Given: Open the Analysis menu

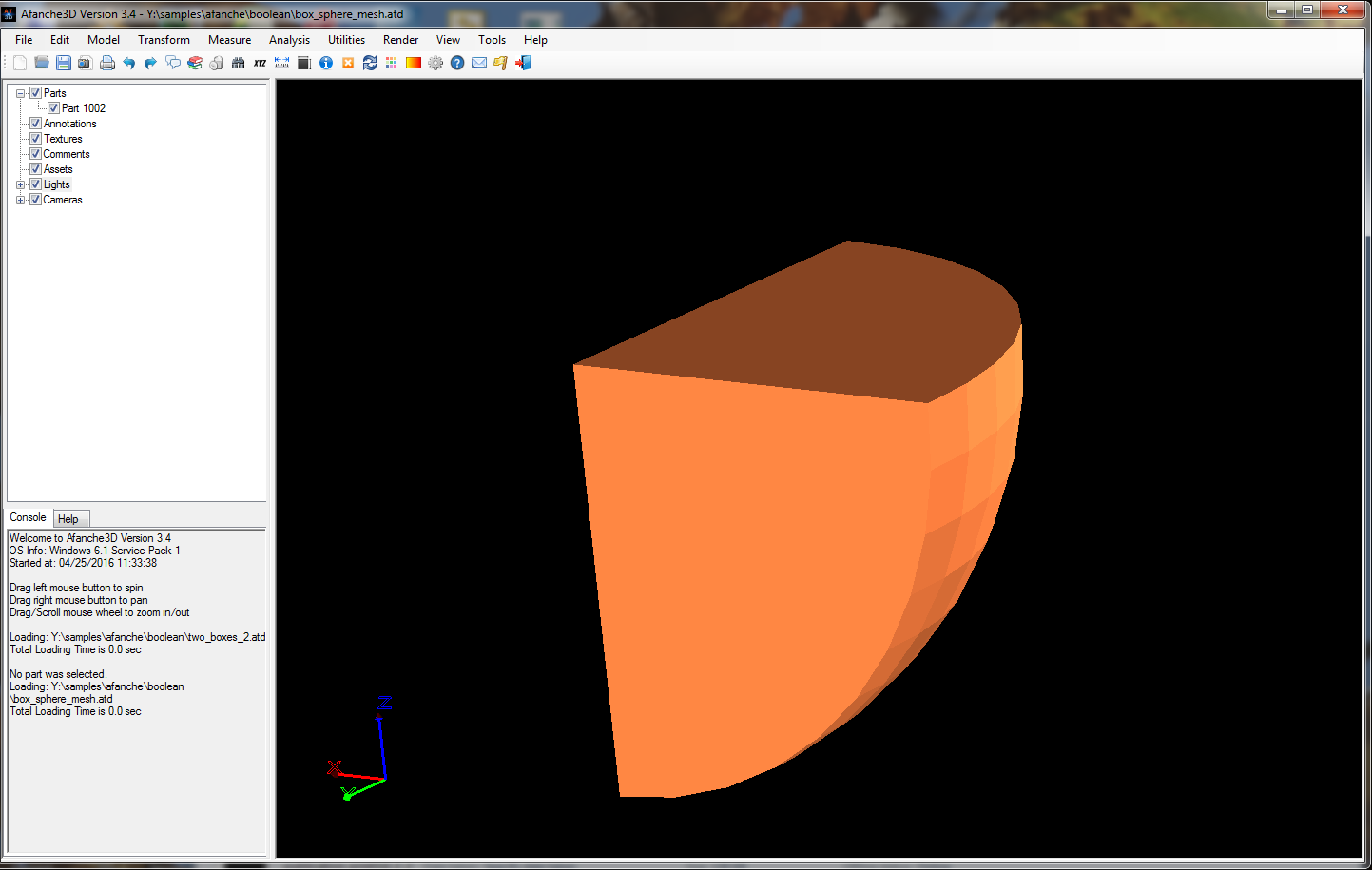Looking at the screenshot, I should point(289,40).
